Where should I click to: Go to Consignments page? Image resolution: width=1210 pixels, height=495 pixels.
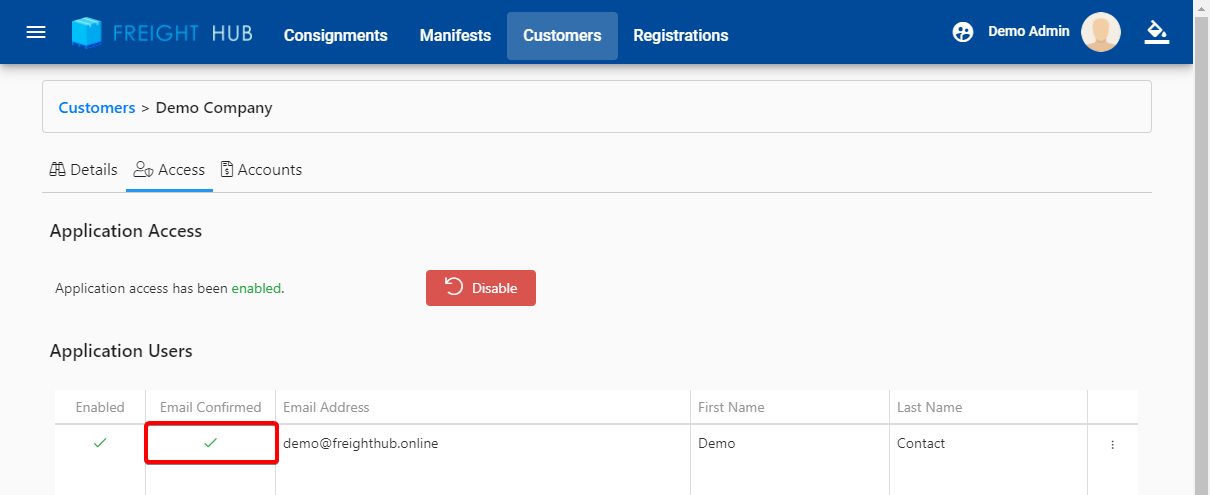335,35
